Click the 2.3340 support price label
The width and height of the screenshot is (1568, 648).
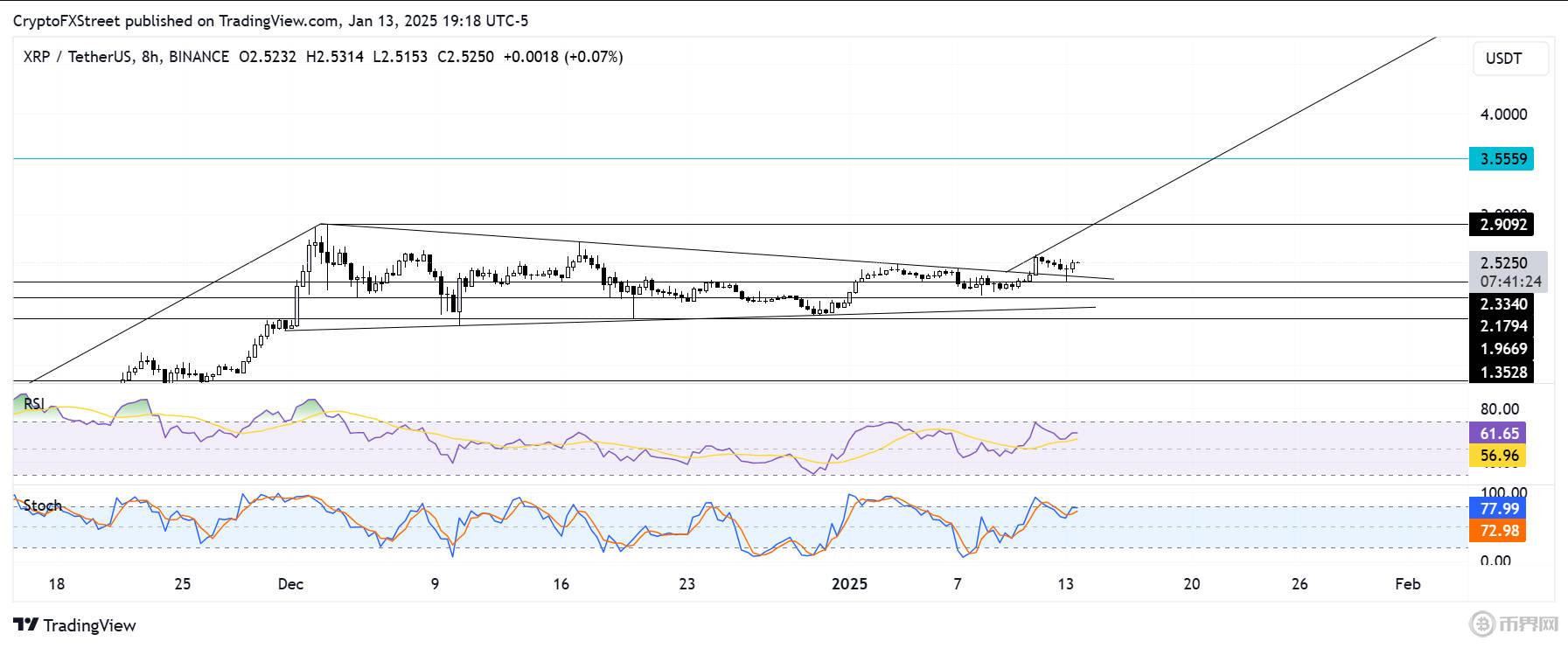(1502, 304)
